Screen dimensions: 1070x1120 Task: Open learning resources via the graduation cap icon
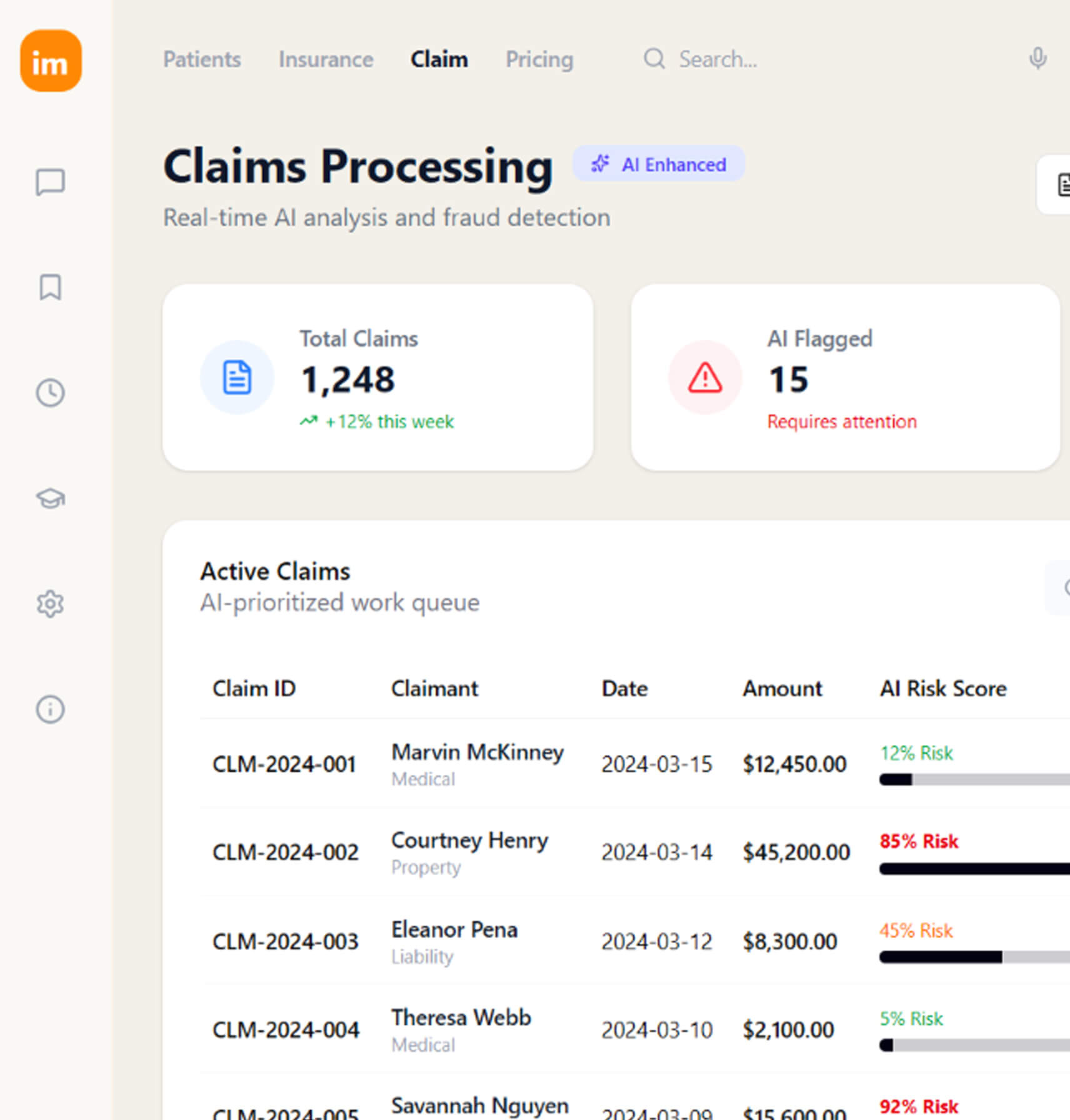click(x=50, y=499)
